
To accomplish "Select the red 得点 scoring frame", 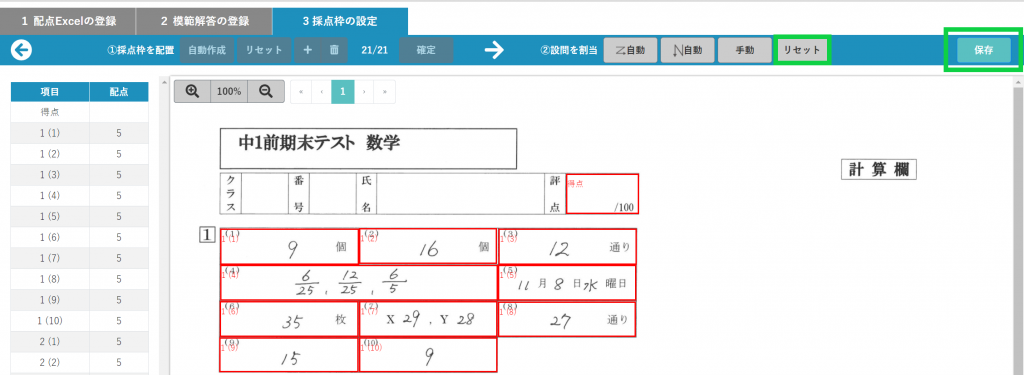I will [x=602, y=193].
